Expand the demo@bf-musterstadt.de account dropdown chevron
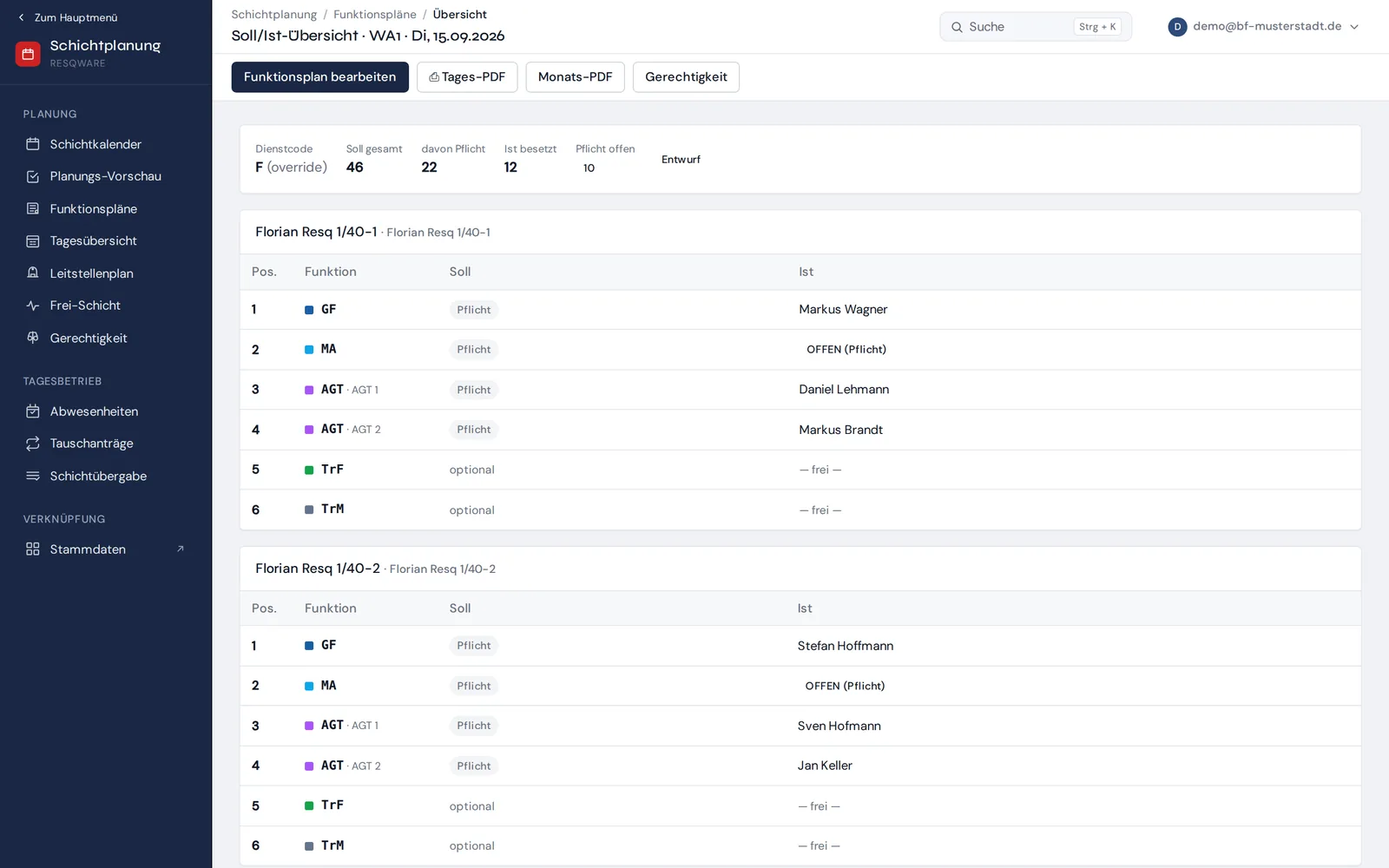Viewport: 1389px width, 868px height. click(1354, 27)
